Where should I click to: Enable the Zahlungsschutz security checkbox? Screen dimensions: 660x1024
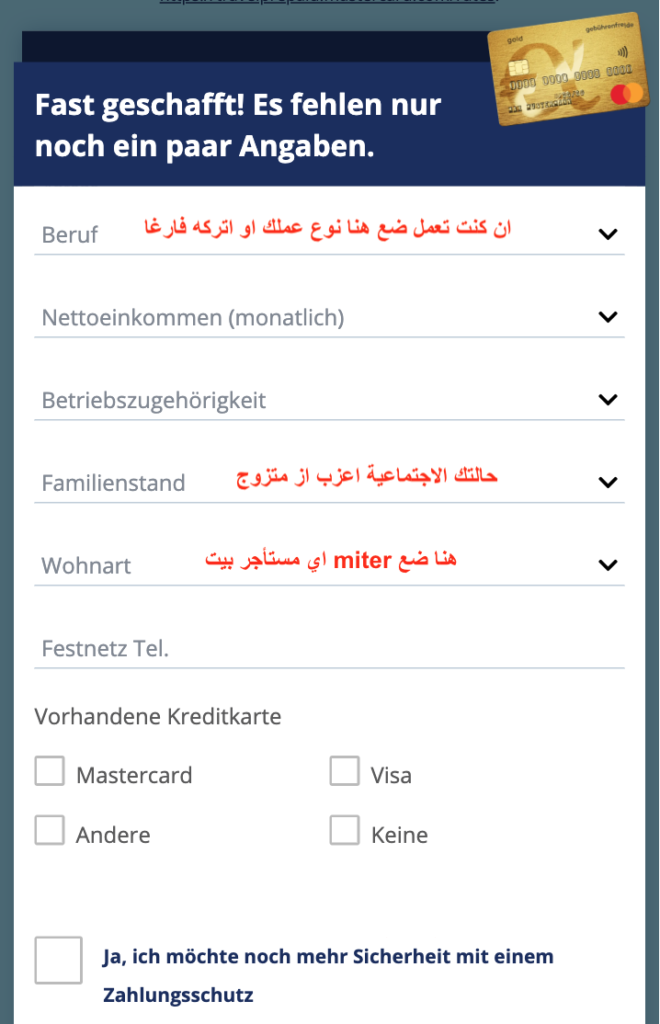coord(59,960)
